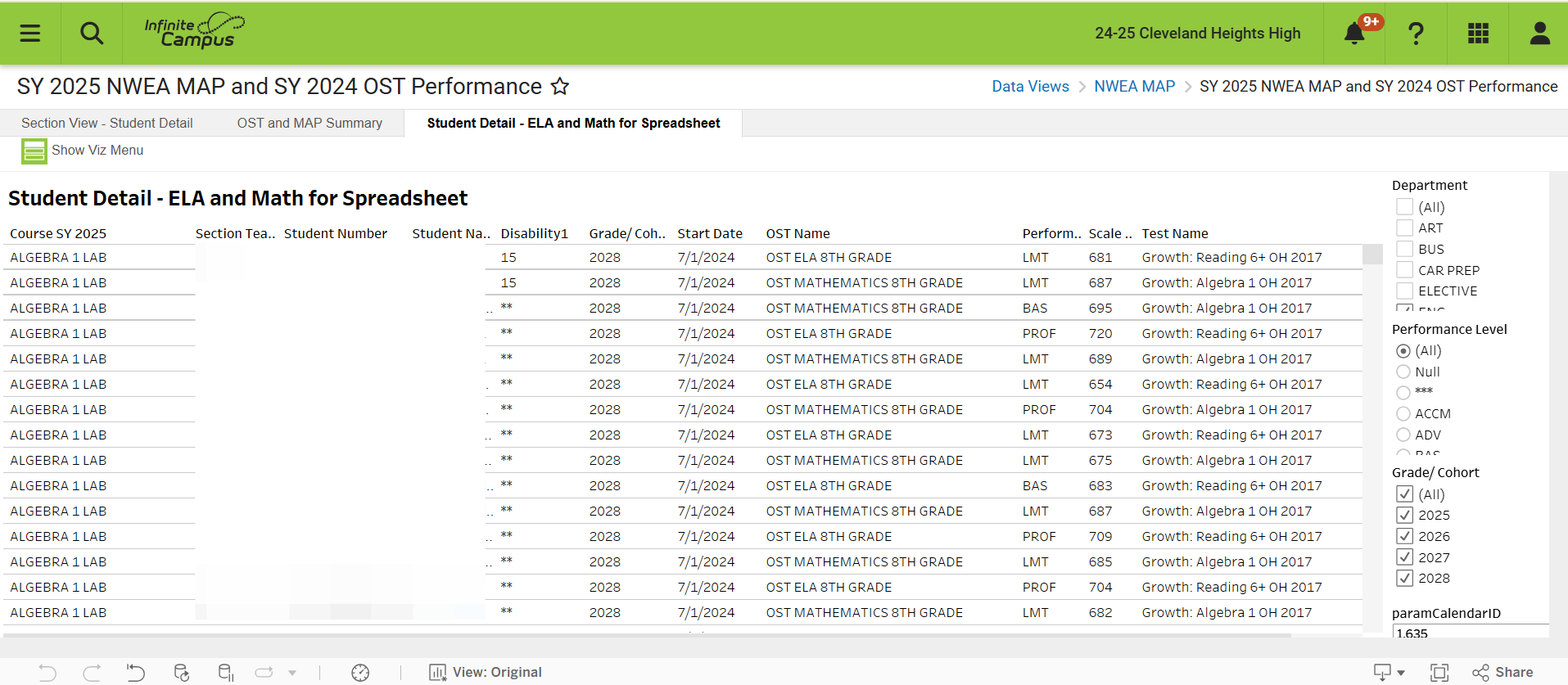Open the search tool
This screenshot has height=685, width=1568.
tap(92, 34)
